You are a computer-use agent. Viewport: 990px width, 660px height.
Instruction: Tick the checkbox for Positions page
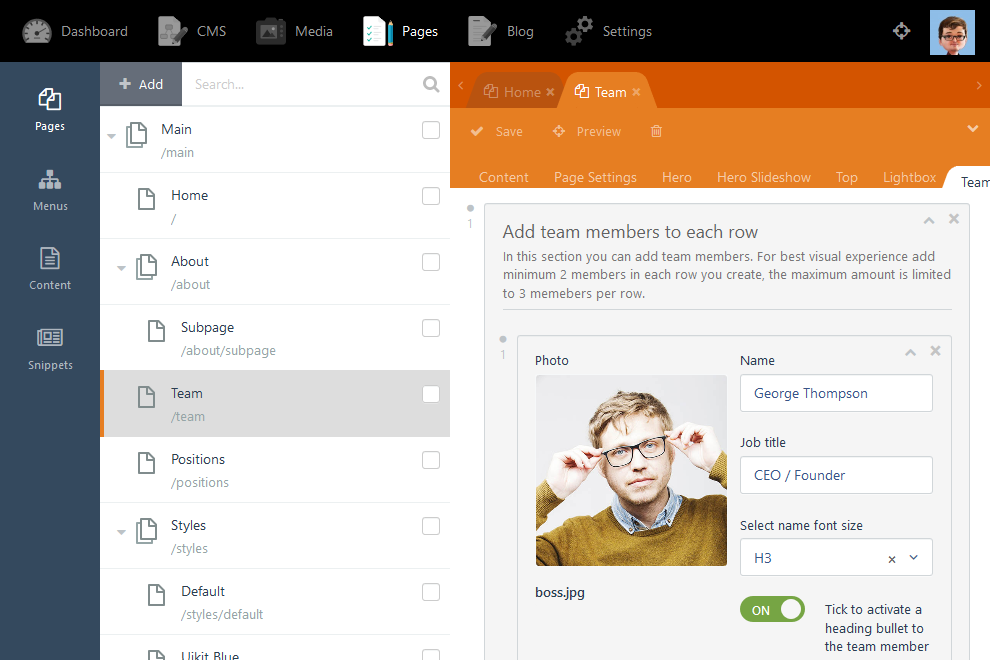pos(431,460)
